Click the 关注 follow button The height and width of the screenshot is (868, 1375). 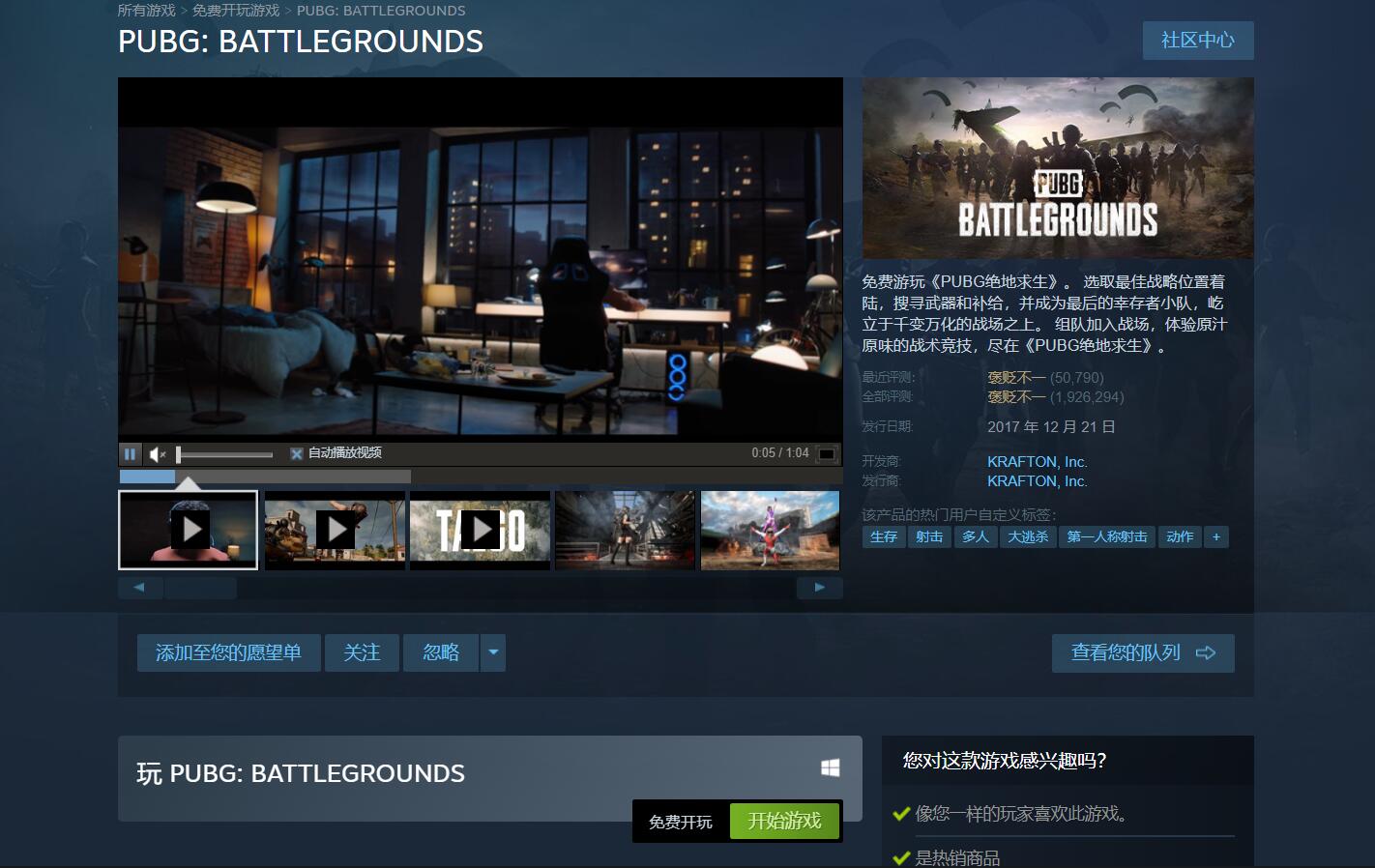pyautogui.click(x=362, y=652)
